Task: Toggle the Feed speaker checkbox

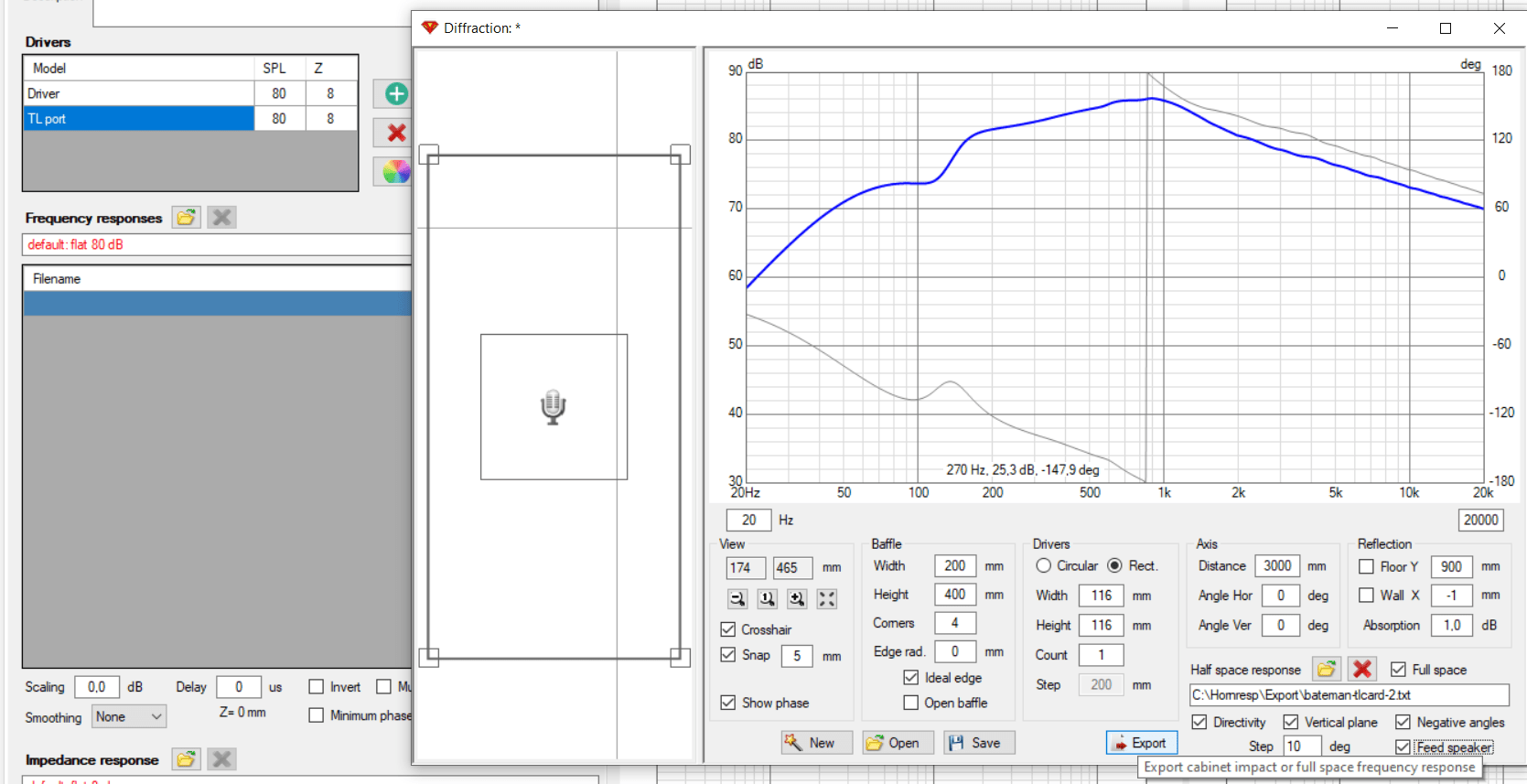Action: pos(1403,747)
